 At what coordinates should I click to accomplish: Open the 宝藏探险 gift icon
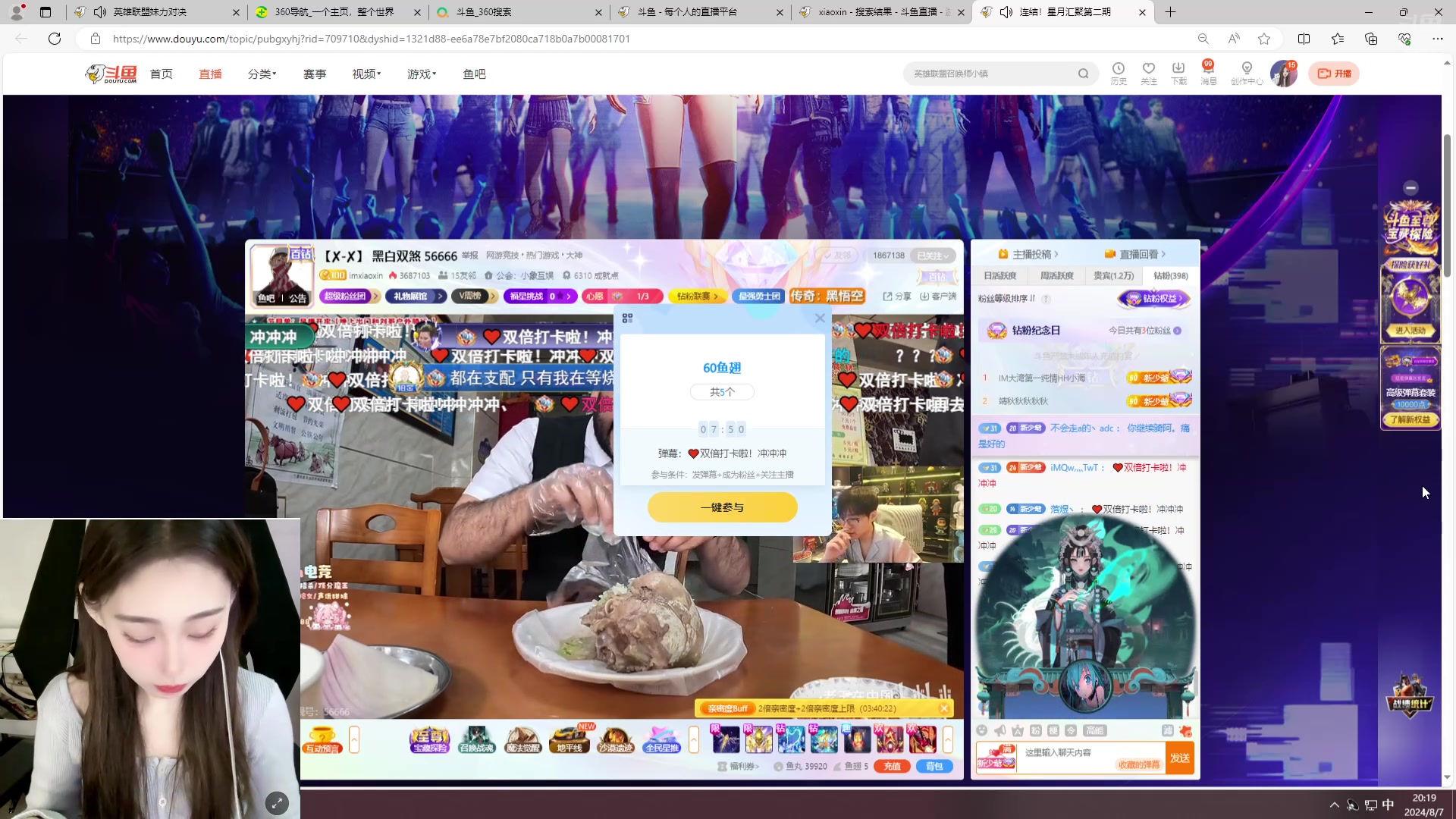click(x=429, y=739)
